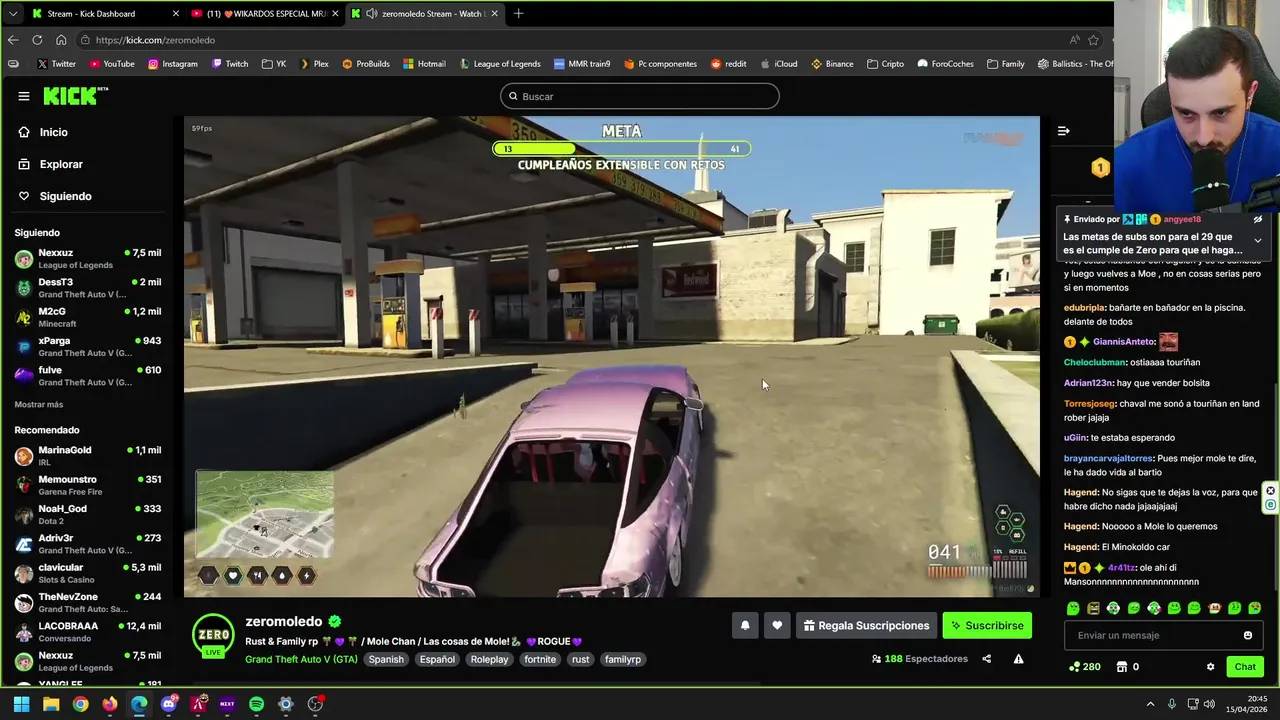Screen dimensions: 1280x720
Task: Click browser back arrow
Action: pos(13,40)
